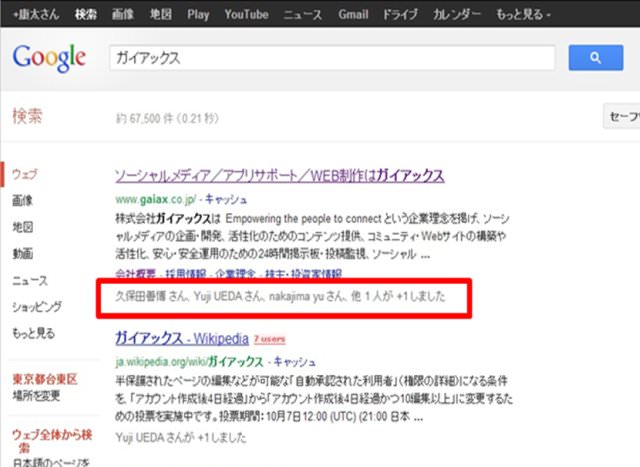Viewport: 640px width, 467px height.
Task: Open the 株主・投資家情報 sitelink
Action: click(303, 274)
